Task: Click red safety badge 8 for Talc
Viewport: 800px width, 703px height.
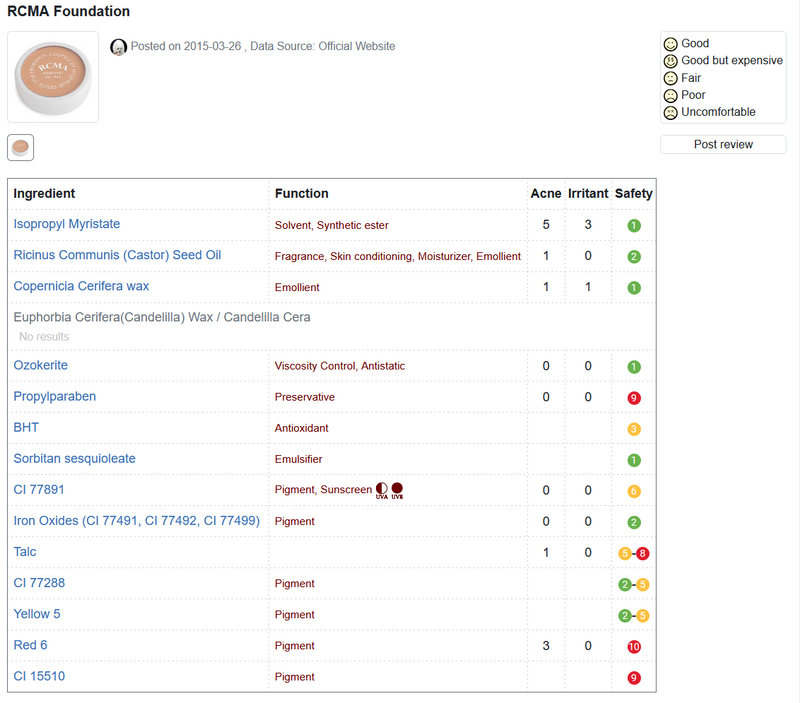Action: (x=642, y=554)
